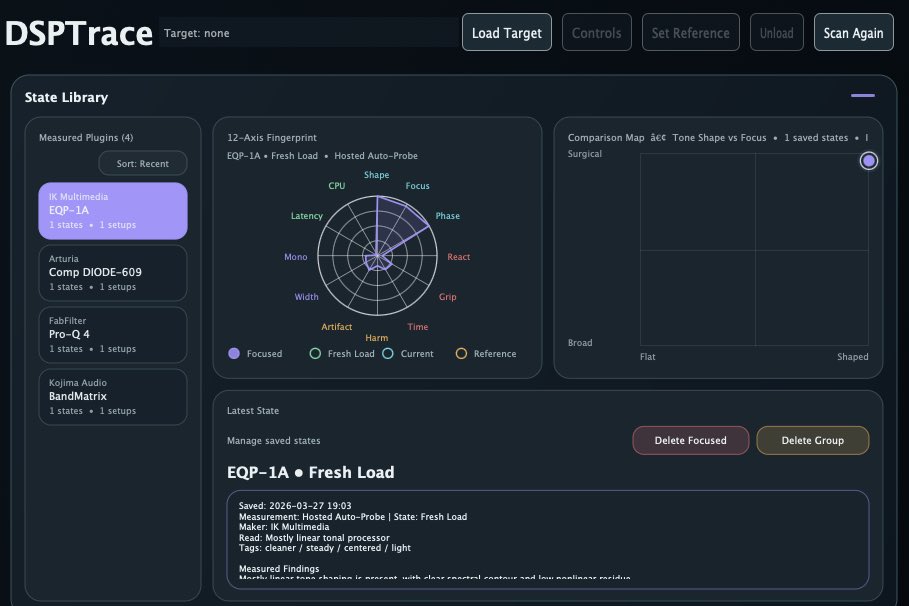Click the DSPTrace logo title
Viewport: 909px width, 606px height.
point(79,33)
